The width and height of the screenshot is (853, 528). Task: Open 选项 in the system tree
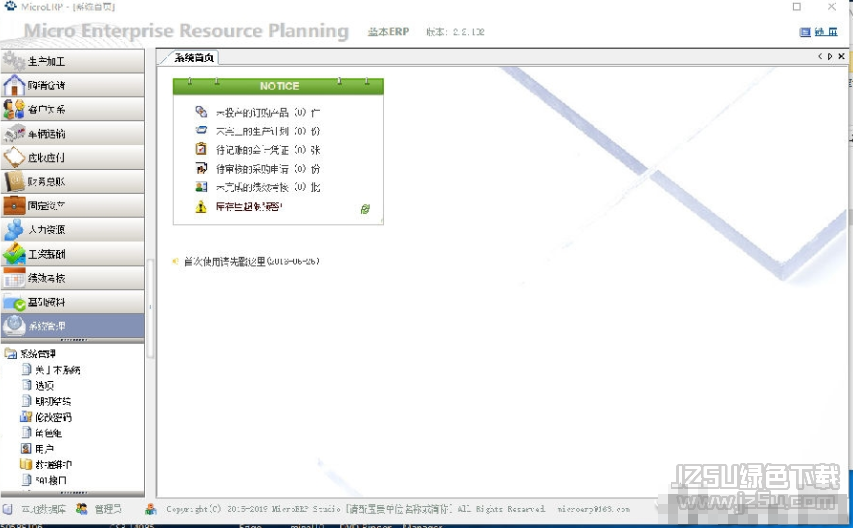coord(45,386)
